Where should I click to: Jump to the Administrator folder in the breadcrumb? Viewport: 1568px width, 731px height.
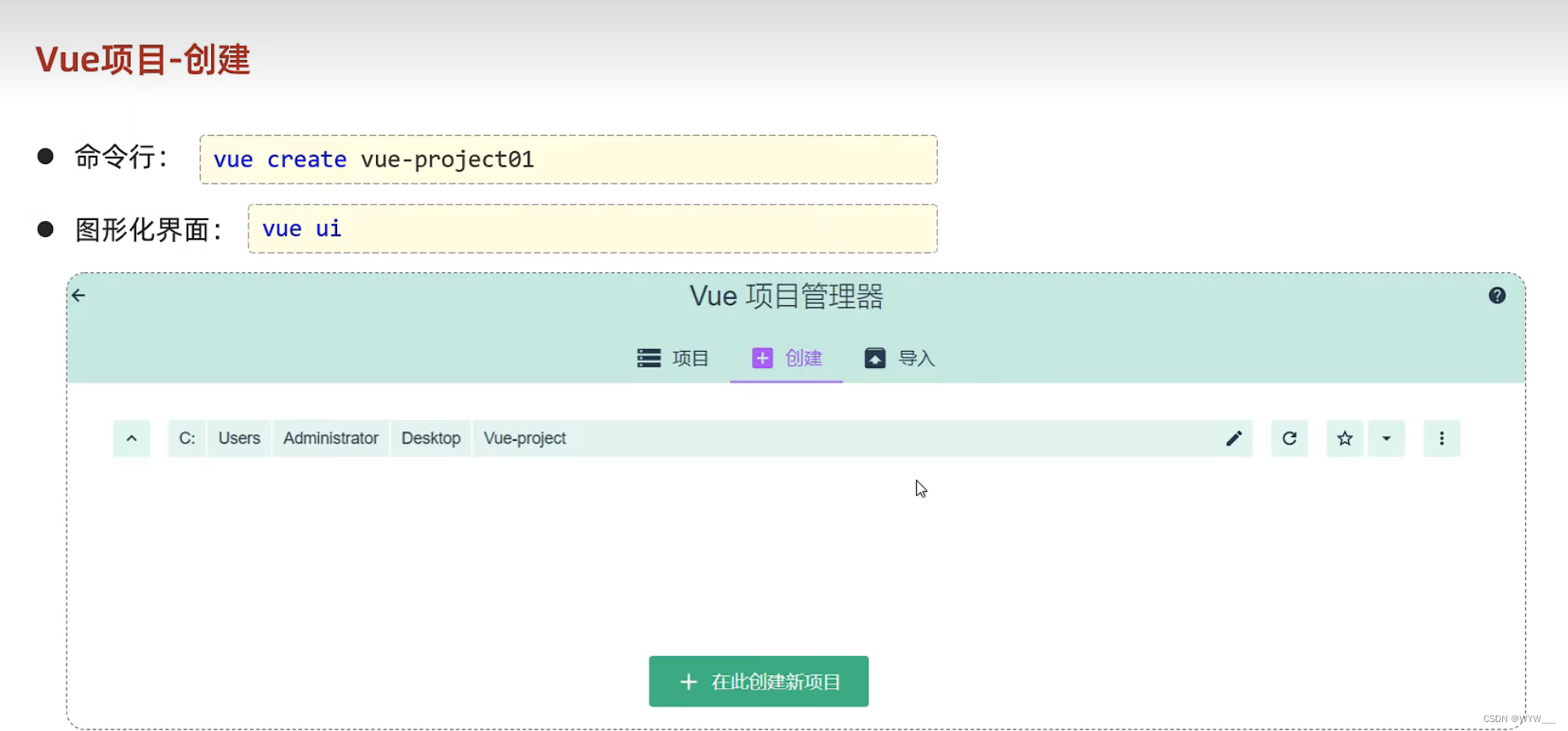pyautogui.click(x=330, y=438)
